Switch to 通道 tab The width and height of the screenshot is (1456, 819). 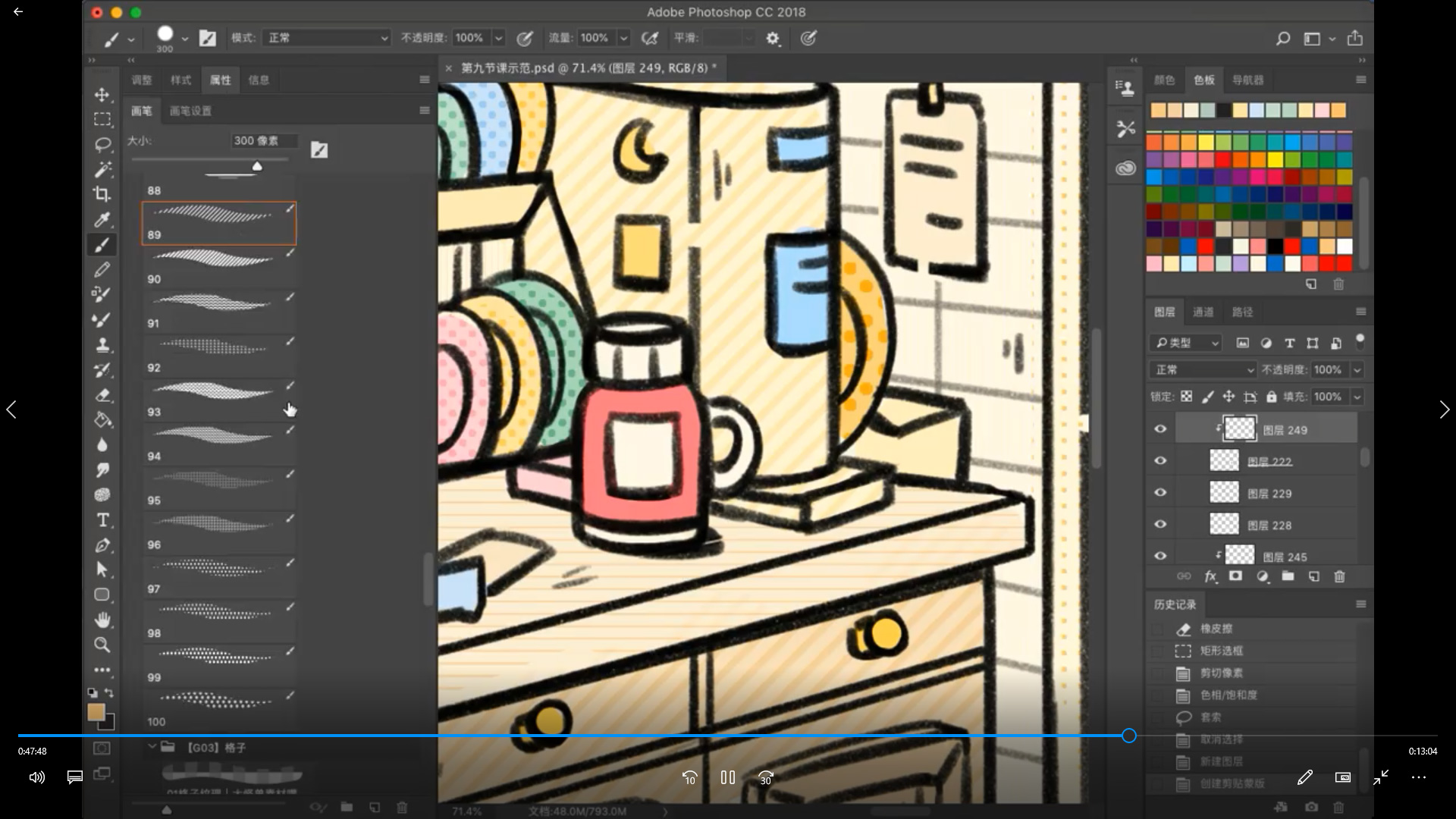click(1203, 312)
